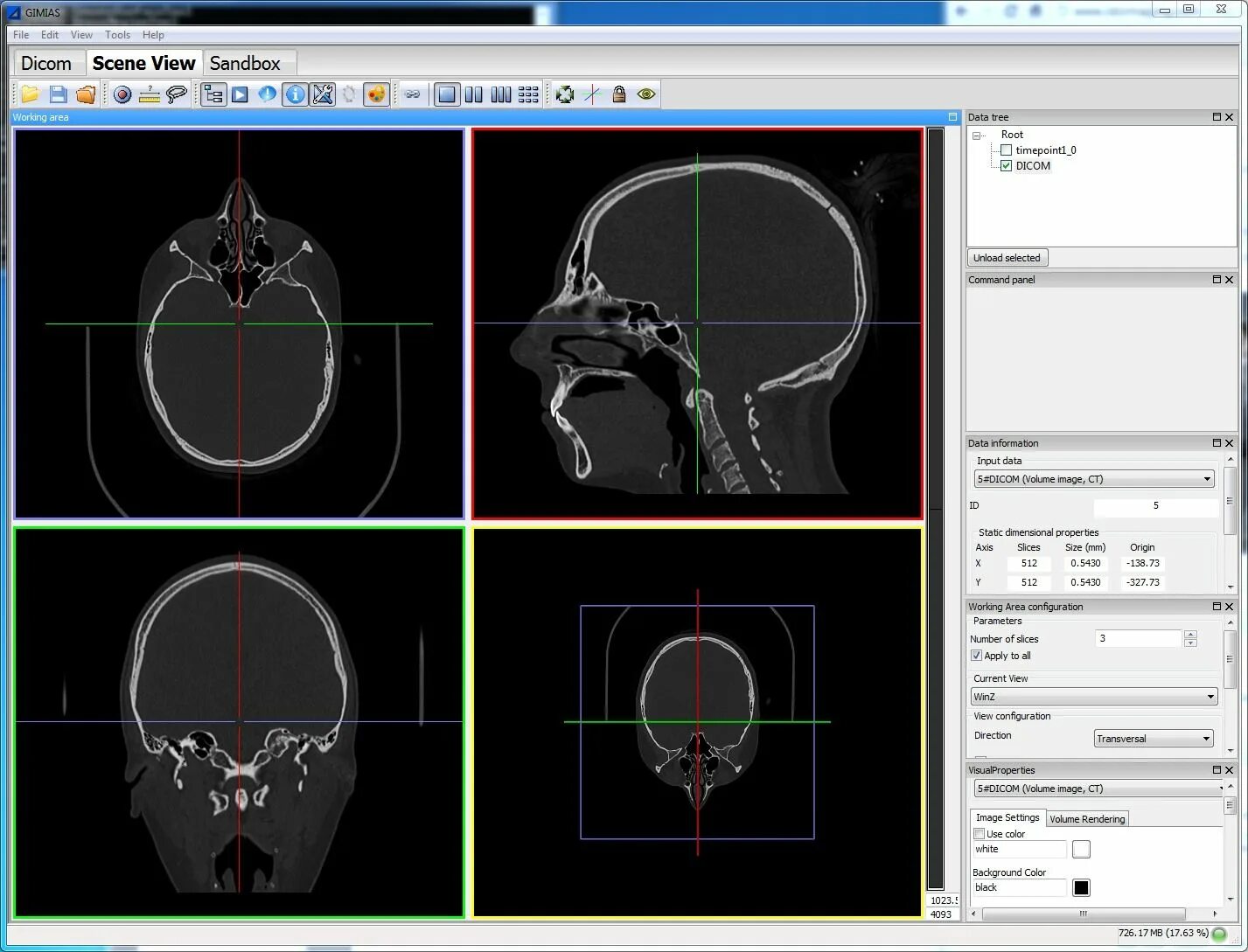The image size is (1248, 952).
Task: Toggle the eye visibility toolbar icon
Action: point(646,94)
